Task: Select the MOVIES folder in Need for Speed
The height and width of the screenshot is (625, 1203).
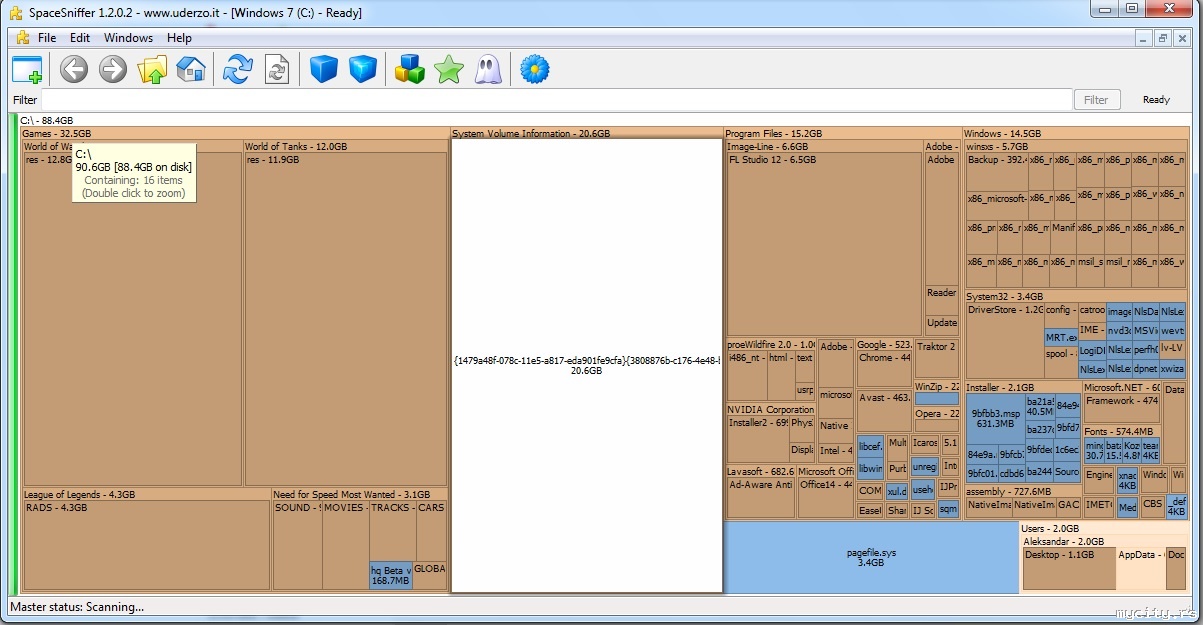Action: click(x=345, y=546)
